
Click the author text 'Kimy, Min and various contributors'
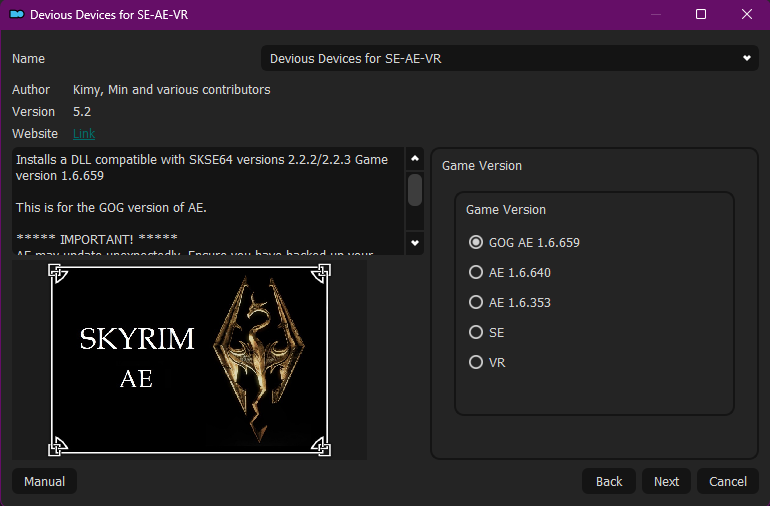pyautogui.click(x=171, y=89)
